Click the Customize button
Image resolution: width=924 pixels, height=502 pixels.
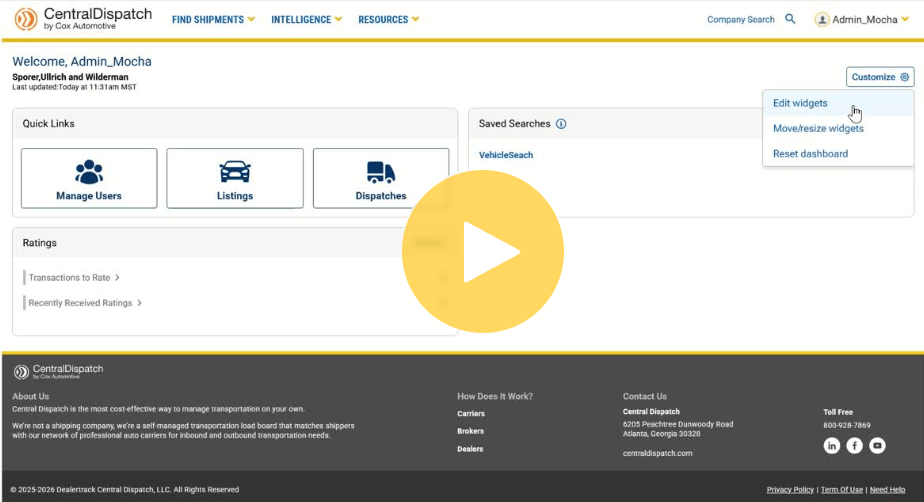tap(880, 77)
